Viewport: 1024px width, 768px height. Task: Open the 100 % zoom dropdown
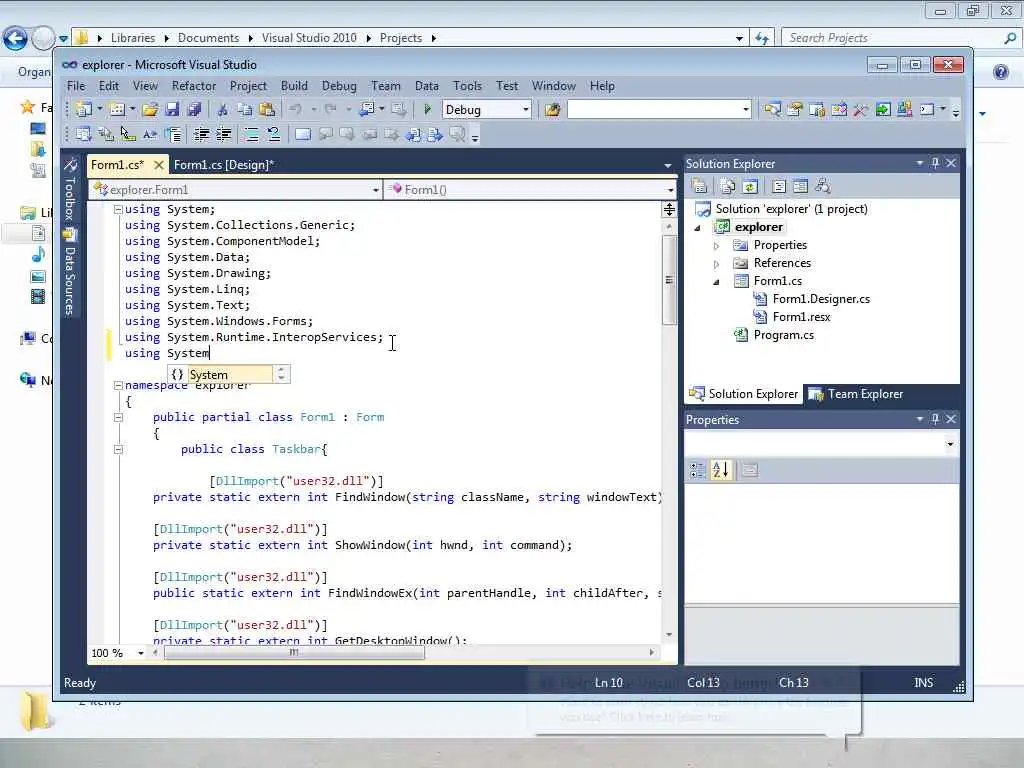[x=140, y=653]
